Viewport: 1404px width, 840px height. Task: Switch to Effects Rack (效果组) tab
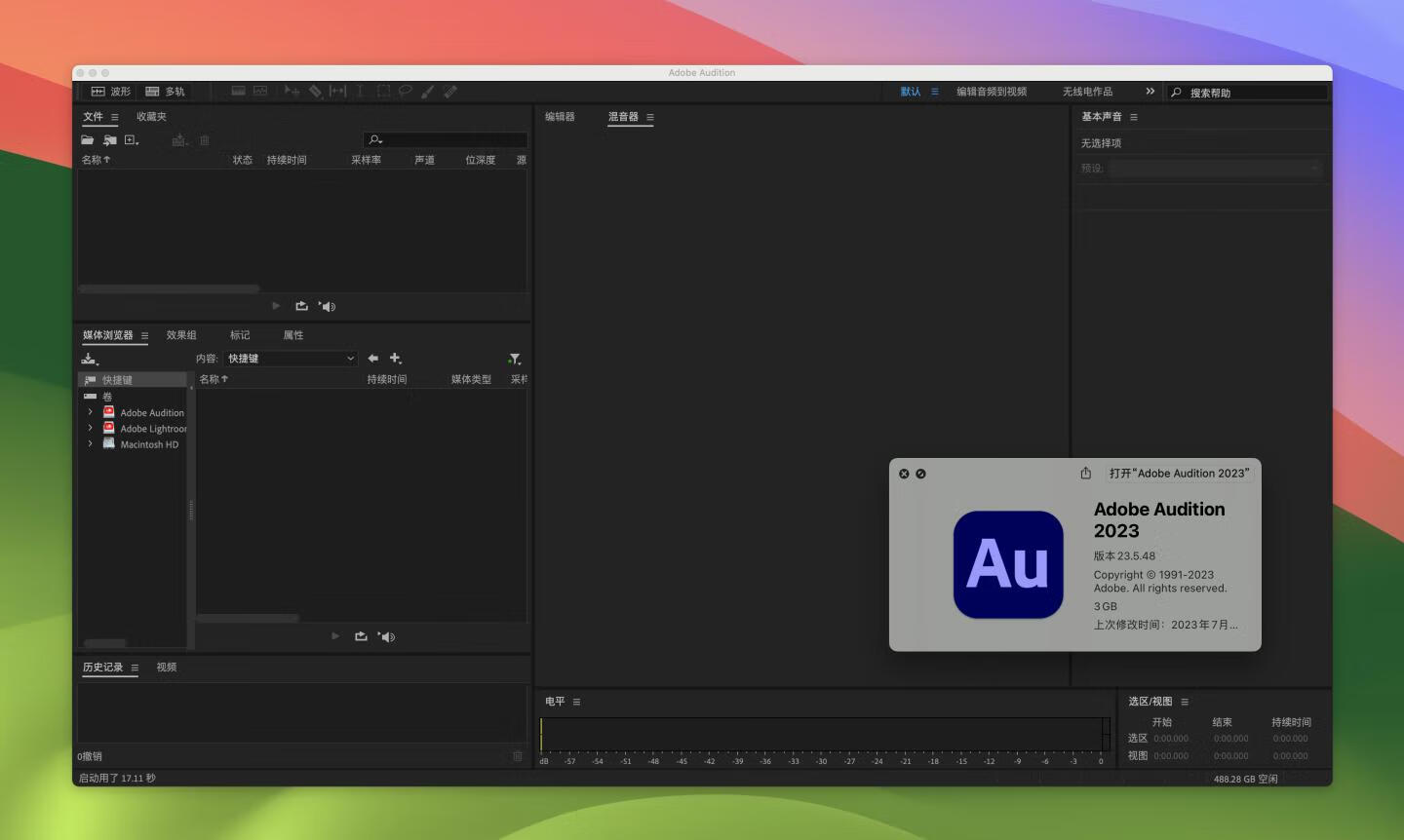pyautogui.click(x=181, y=335)
